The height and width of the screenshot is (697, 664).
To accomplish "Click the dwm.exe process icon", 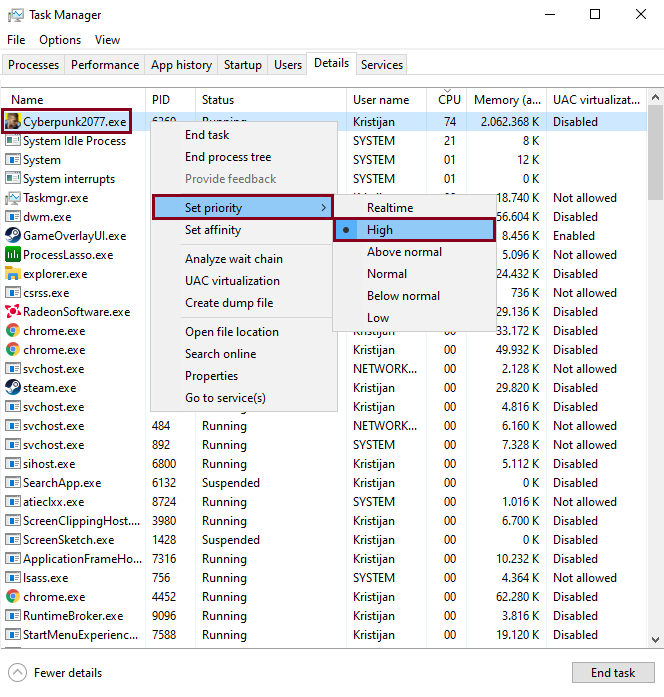I will pyautogui.click(x=13, y=216).
